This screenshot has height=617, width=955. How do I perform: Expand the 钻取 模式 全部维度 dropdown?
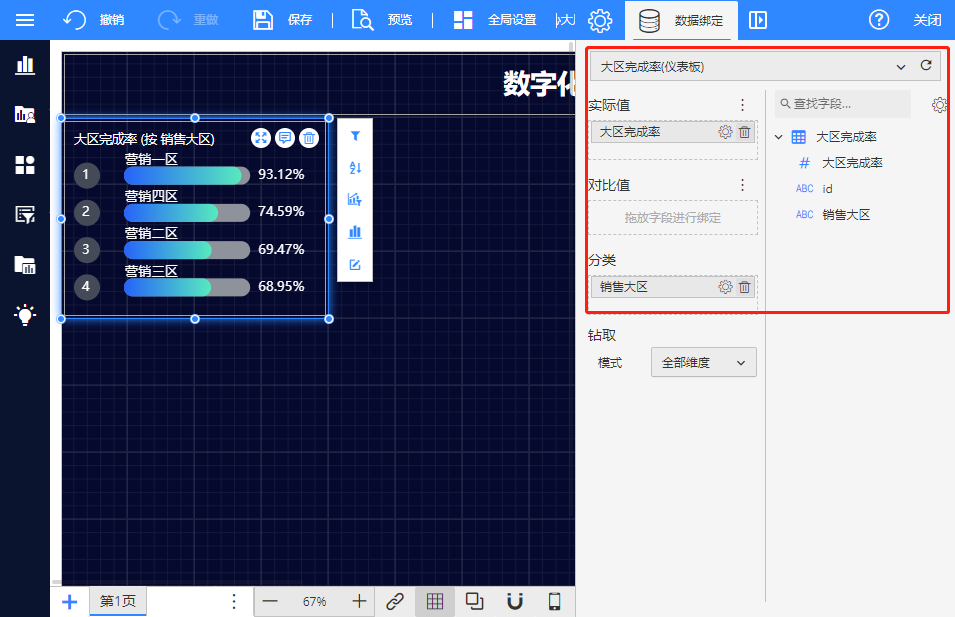tap(703, 363)
